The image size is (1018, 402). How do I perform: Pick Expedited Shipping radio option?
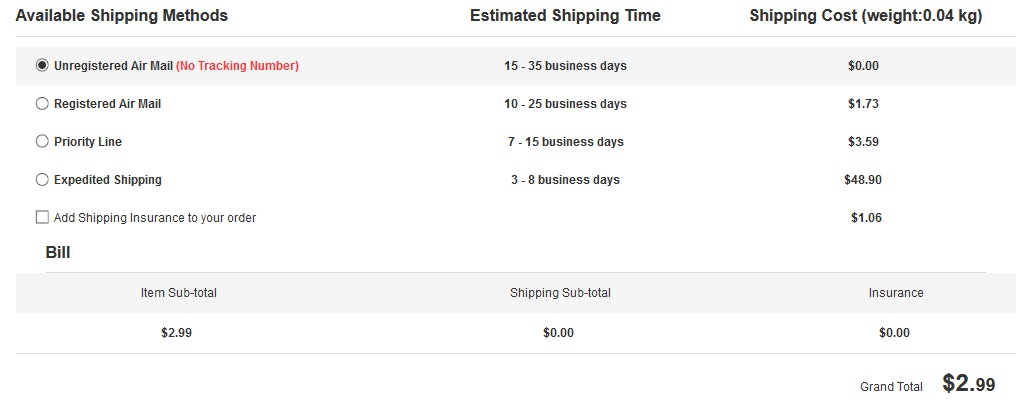click(42, 180)
